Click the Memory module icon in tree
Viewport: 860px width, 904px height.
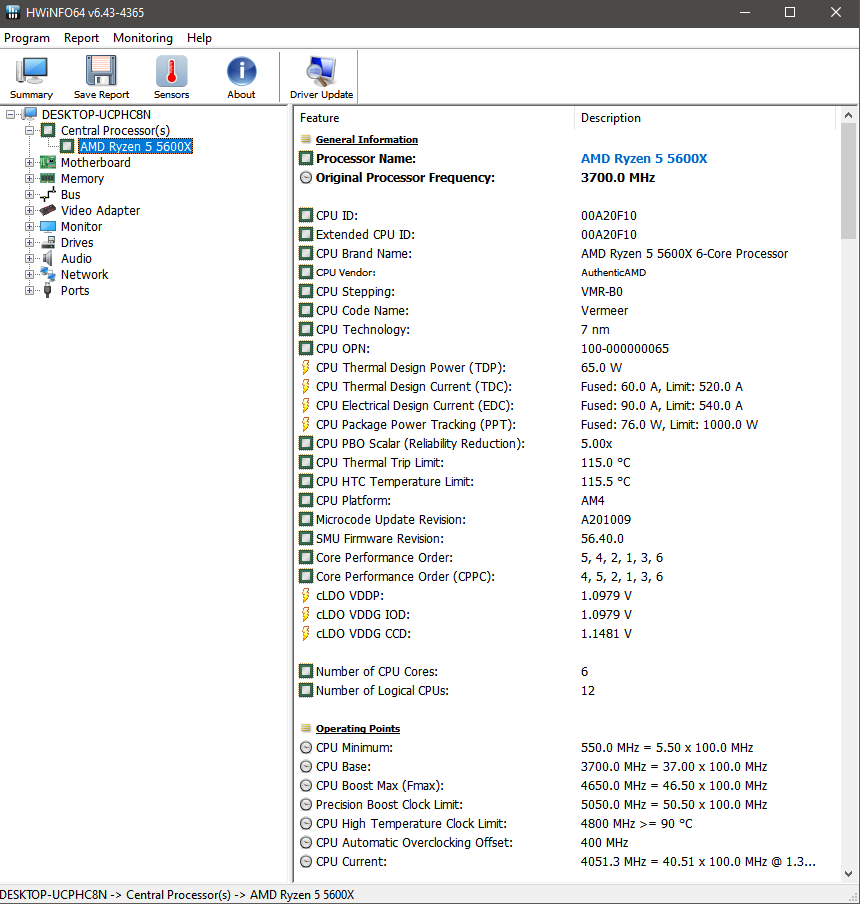(x=48, y=178)
